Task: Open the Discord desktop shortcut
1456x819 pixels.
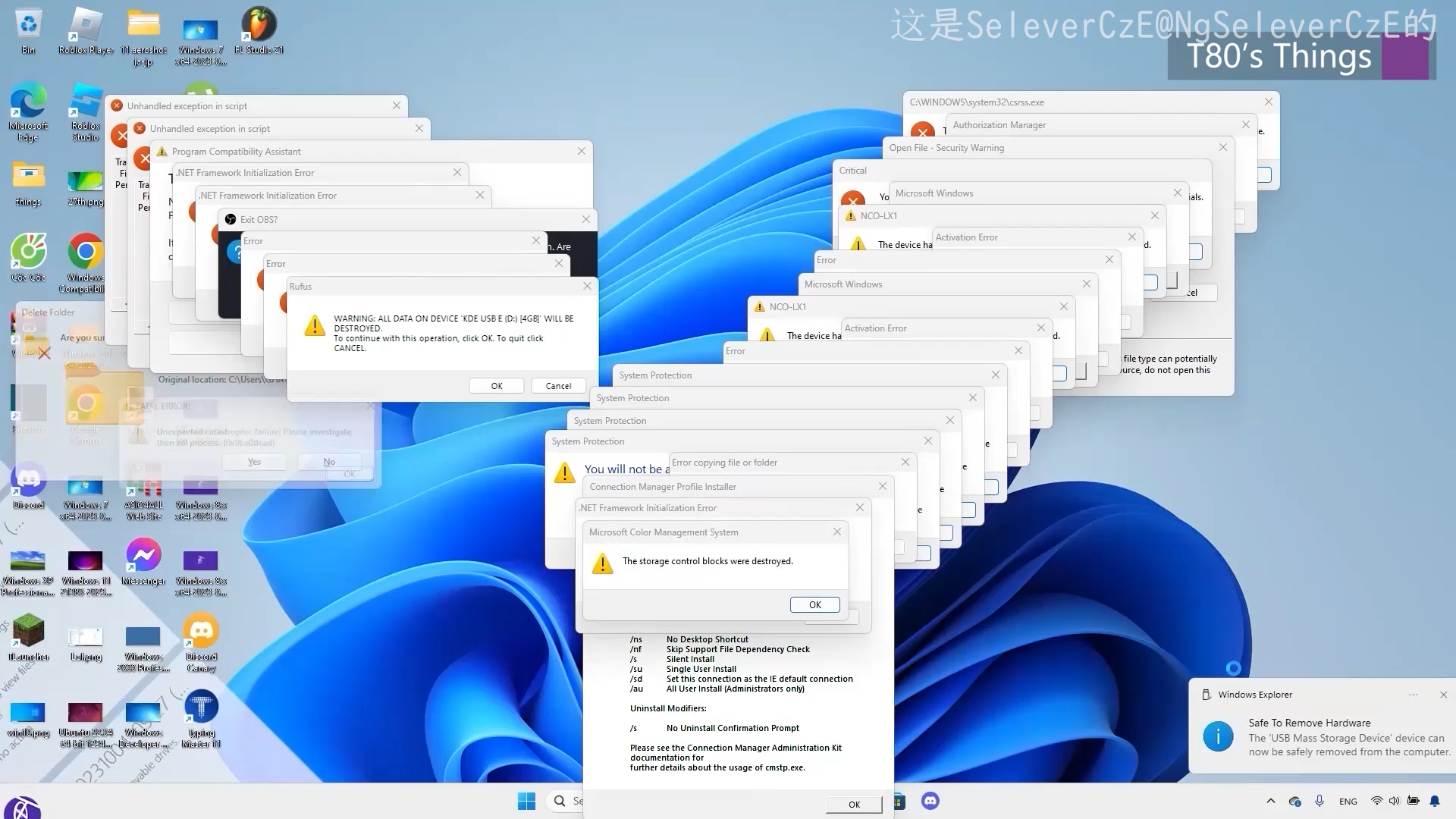Action: coord(28,485)
